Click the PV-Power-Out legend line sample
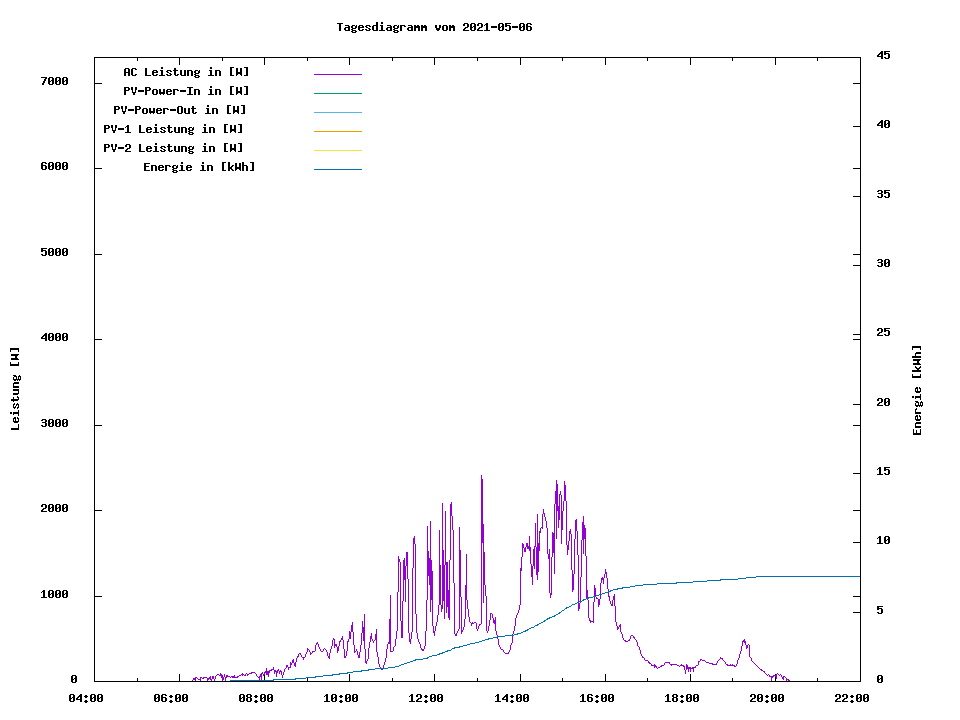 337,112
